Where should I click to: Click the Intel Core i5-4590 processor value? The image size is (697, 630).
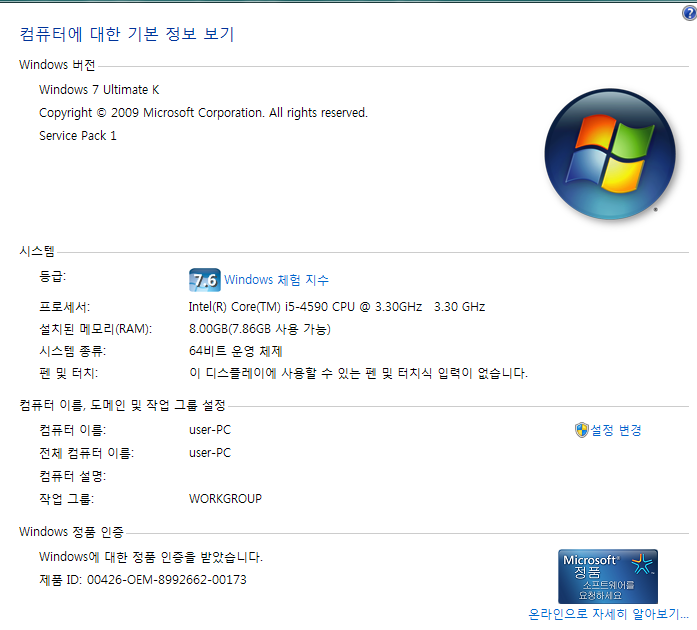(x=336, y=307)
